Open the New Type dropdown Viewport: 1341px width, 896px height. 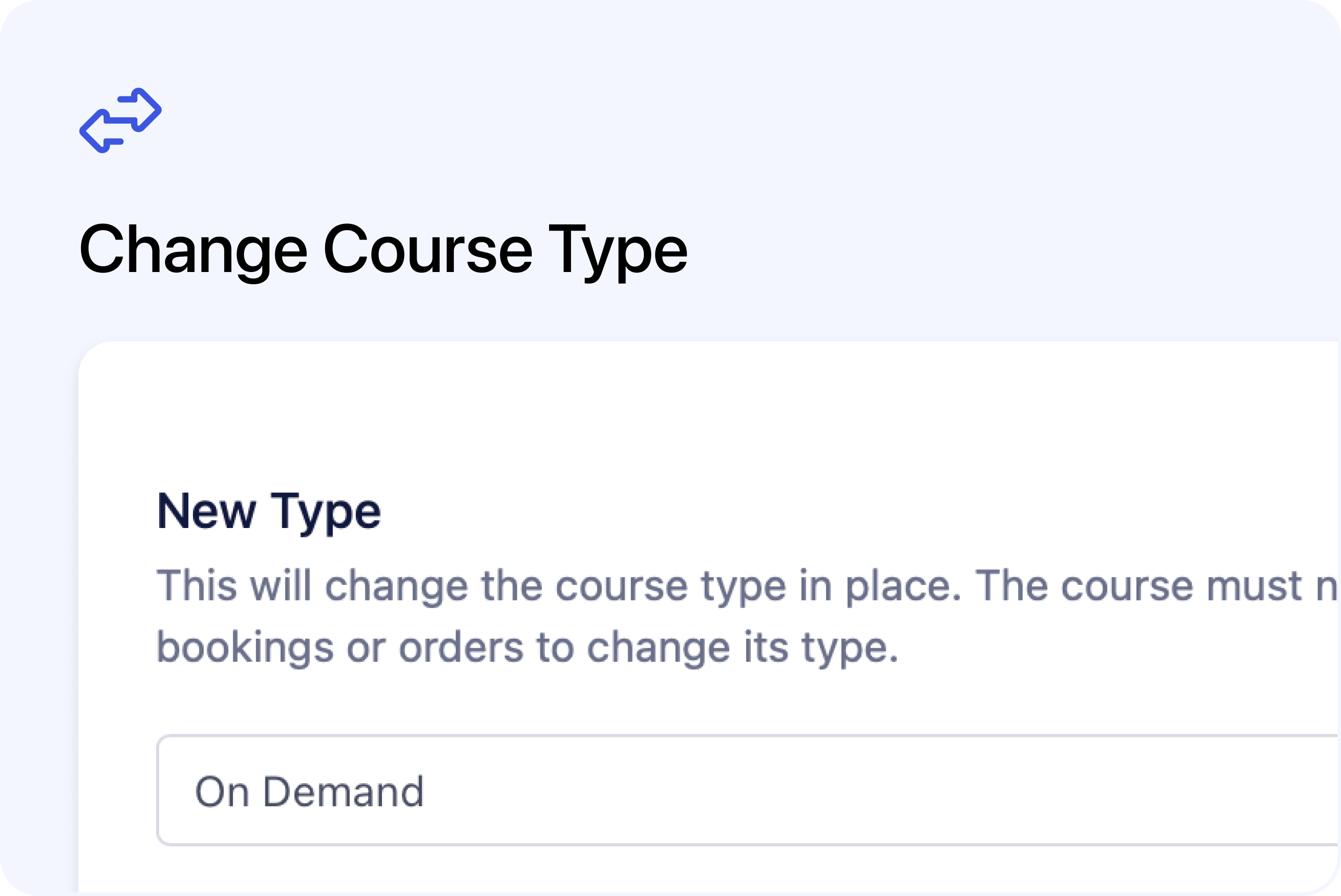(x=748, y=790)
